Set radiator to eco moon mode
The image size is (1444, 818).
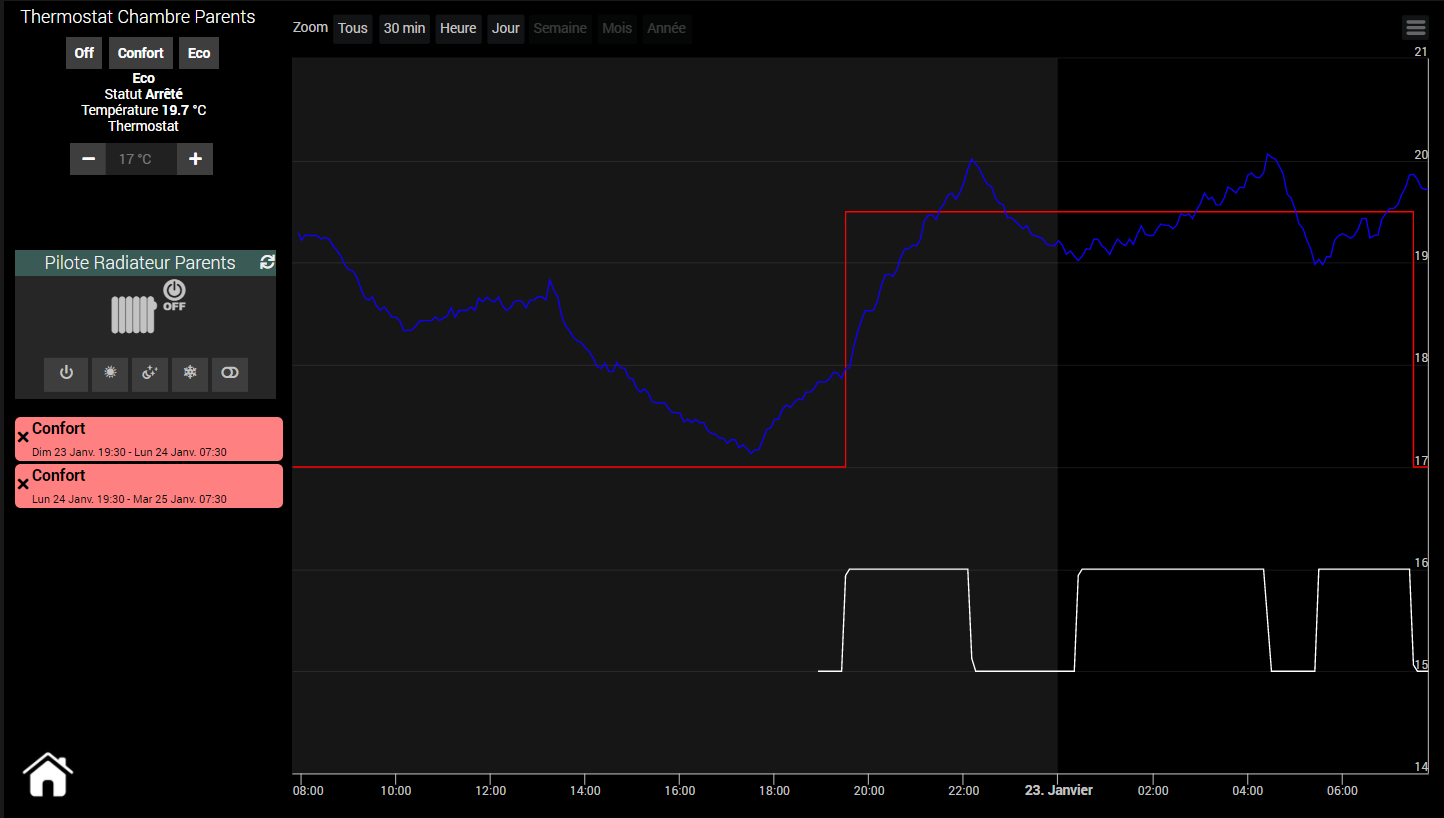tap(150, 373)
